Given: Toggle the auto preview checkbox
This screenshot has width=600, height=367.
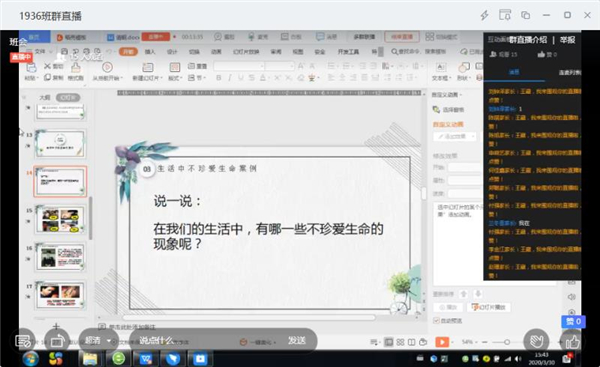Looking at the screenshot, I should [436, 320].
